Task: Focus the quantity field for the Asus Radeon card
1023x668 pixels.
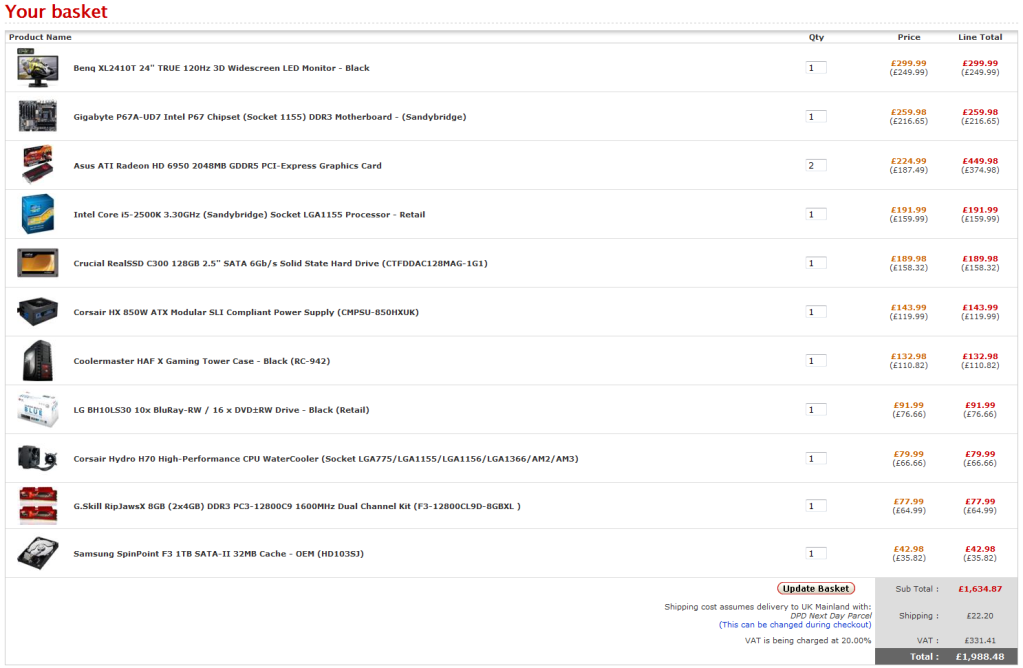Action: (816, 166)
